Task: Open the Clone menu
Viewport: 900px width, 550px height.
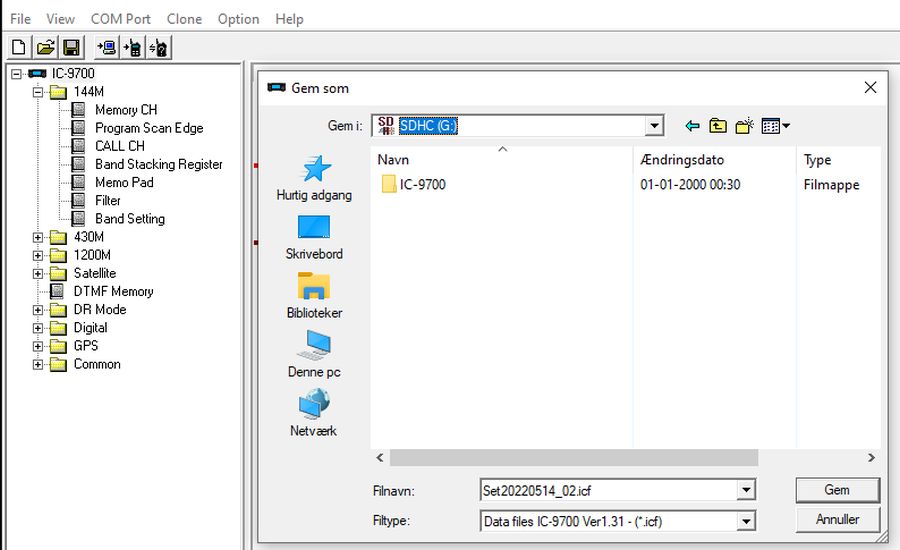Action: point(184,19)
